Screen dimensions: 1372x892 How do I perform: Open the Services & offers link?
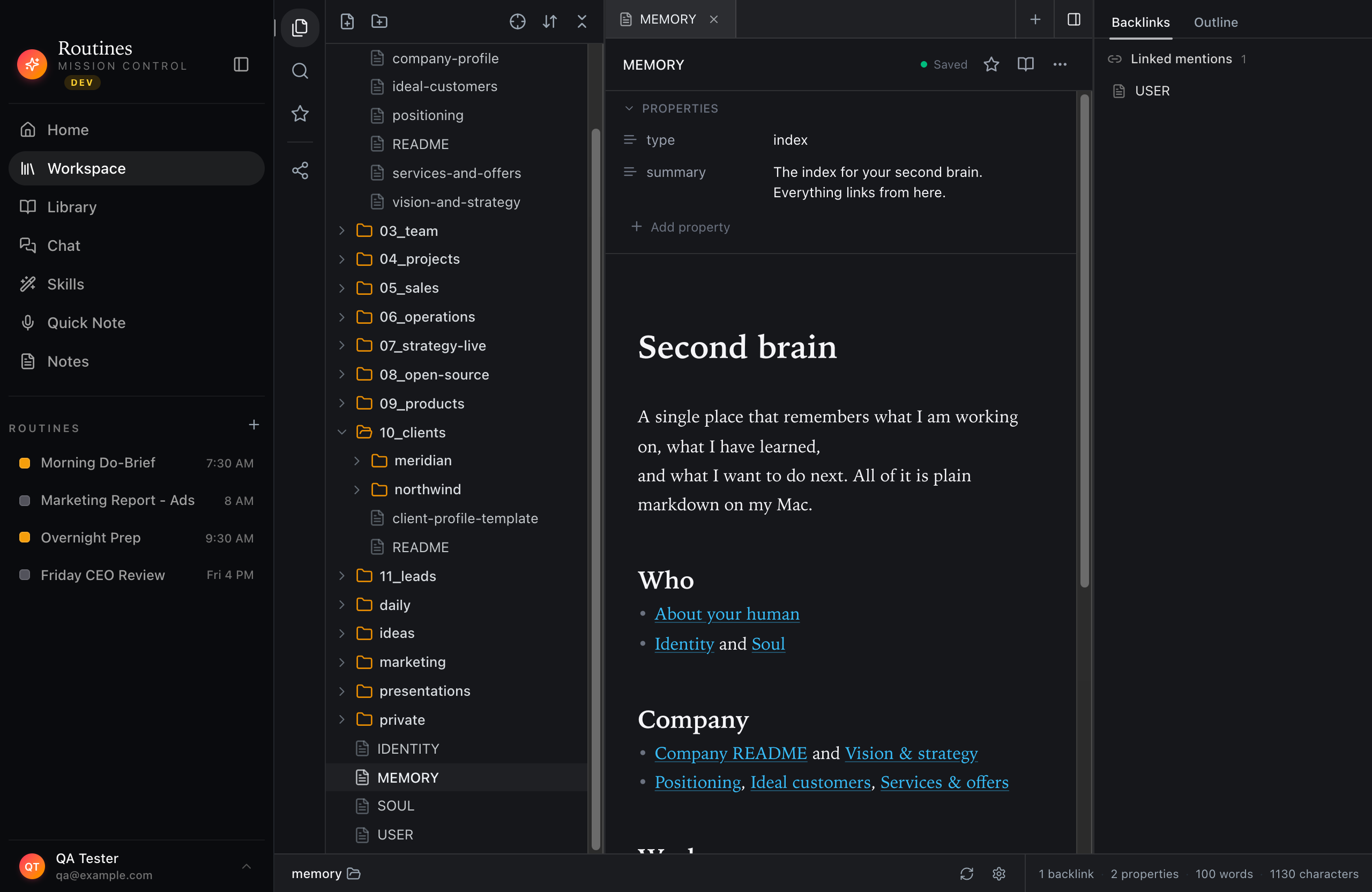pyautogui.click(x=944, y=783)
